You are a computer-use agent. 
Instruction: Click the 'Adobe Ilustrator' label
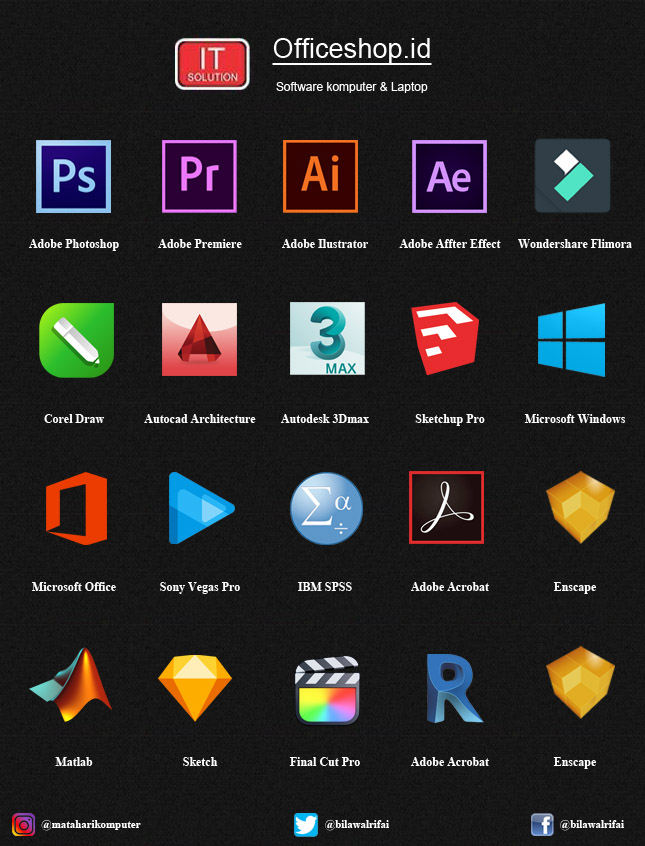click(x=325, y=244)
